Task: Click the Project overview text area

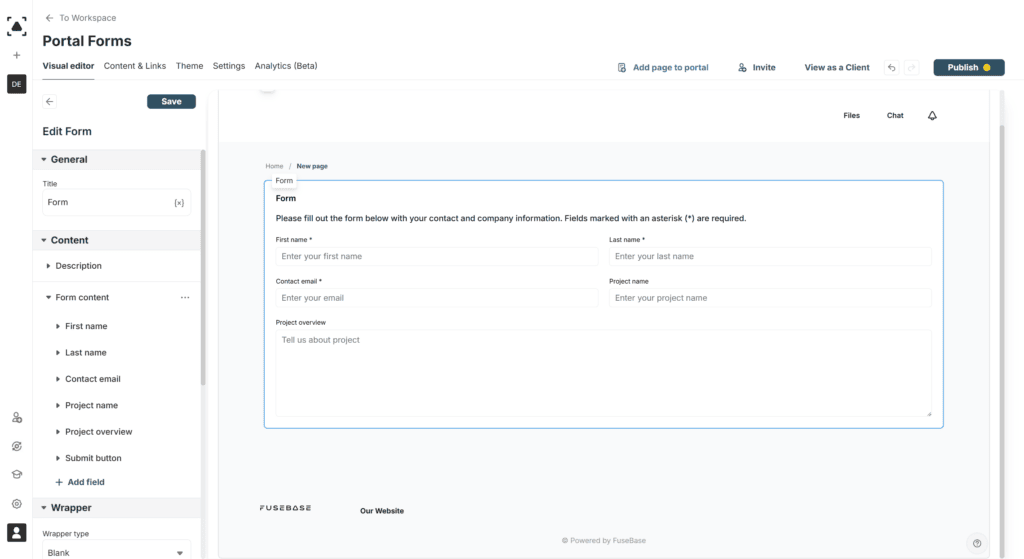Action: point(603,374)
